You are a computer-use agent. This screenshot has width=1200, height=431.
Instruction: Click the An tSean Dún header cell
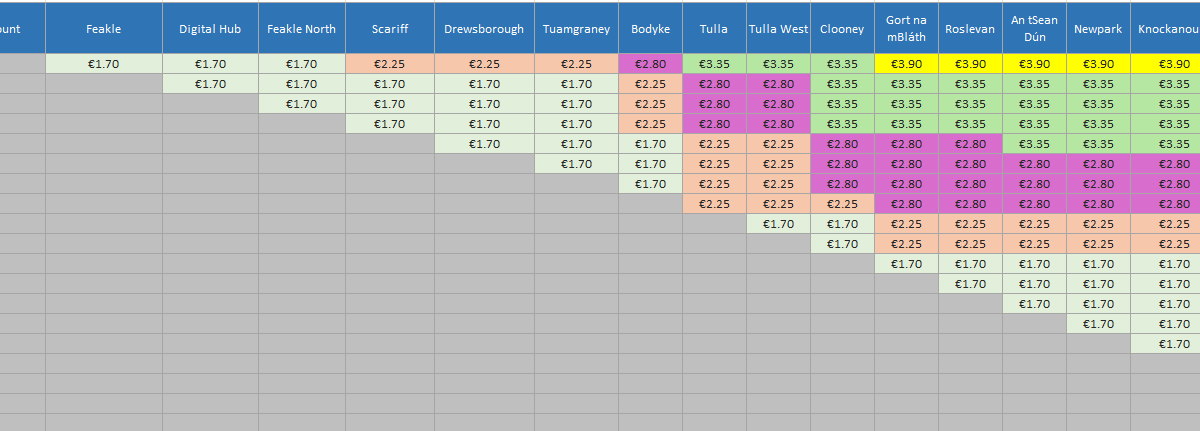pos(1034,28)
